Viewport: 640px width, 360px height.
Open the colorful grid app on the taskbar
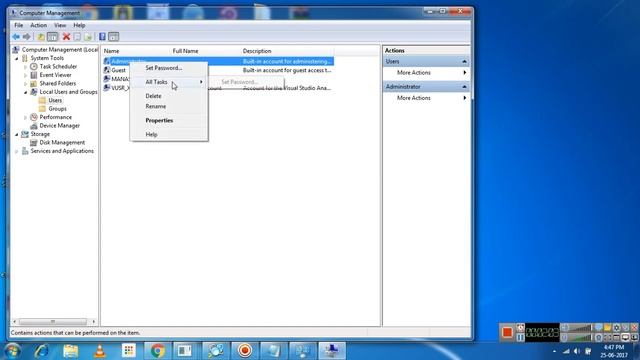point(129,351)
